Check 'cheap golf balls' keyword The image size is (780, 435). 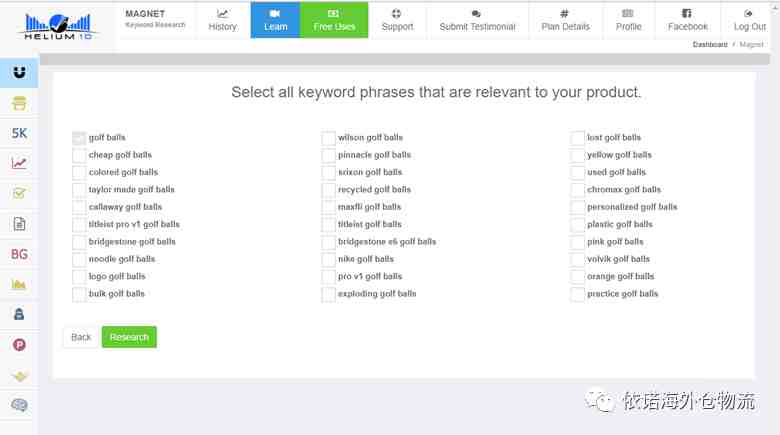coord(79,155)
